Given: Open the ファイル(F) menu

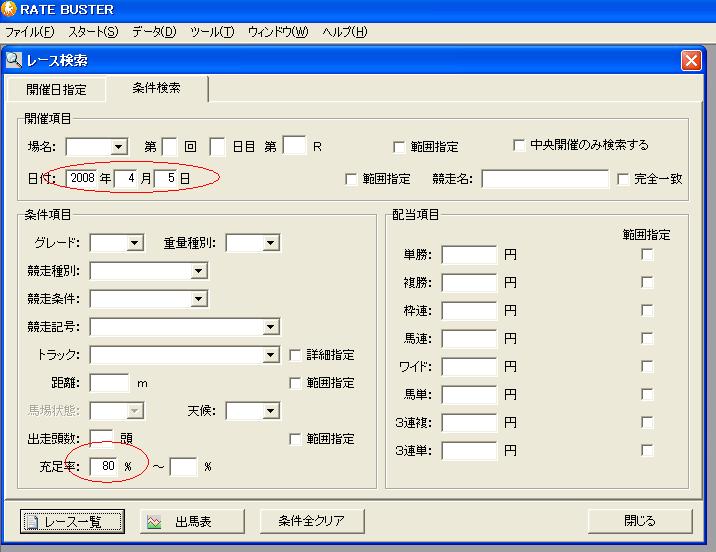Looking at the screenshot, I should [x=29, y=32].
